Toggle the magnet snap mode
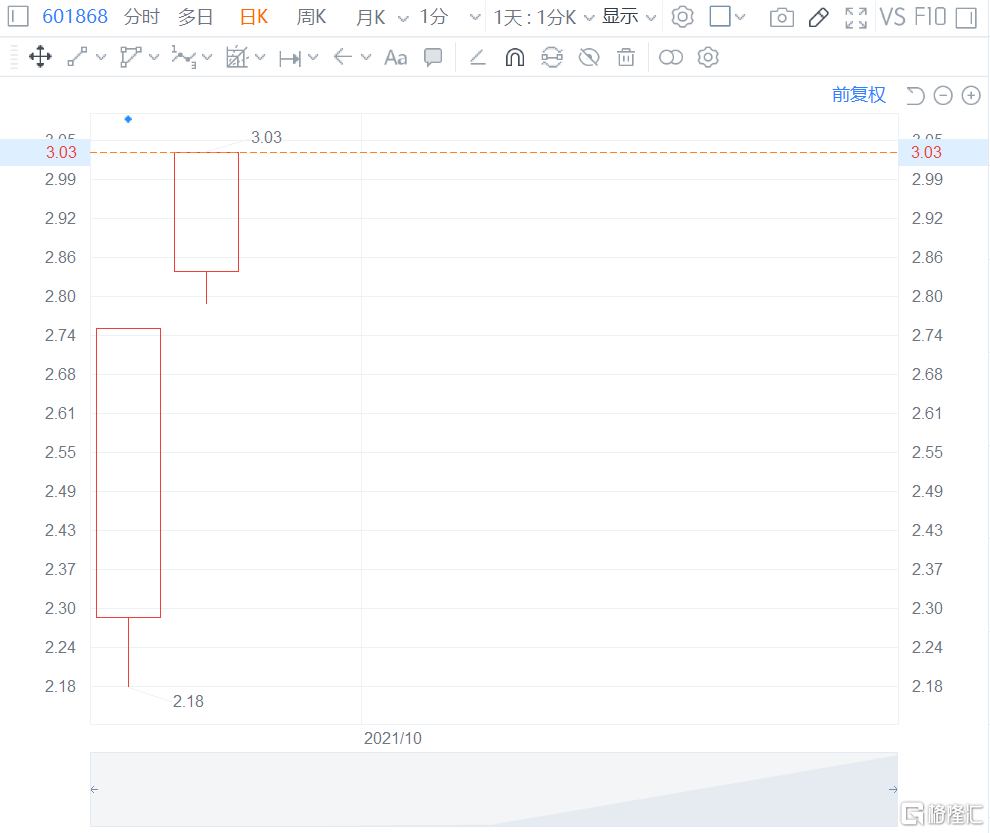Viewport: 990px width, 833px height. coord(515,57)
